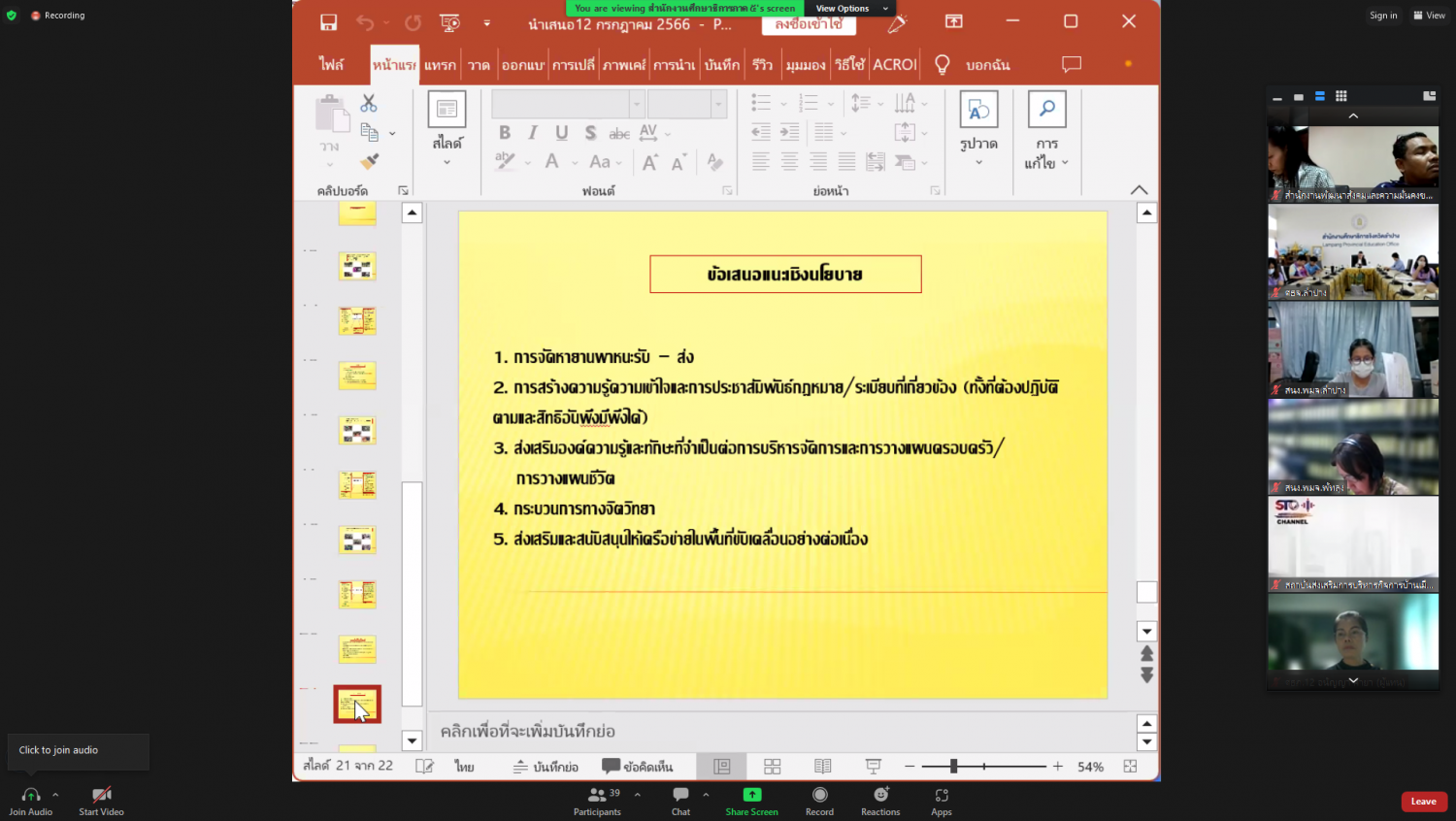Image resolution: width=1456 pixels, height=821 pixels.
Task: Start slideshow from beginning via quick access icon
Action: click(x=449, y=22)
